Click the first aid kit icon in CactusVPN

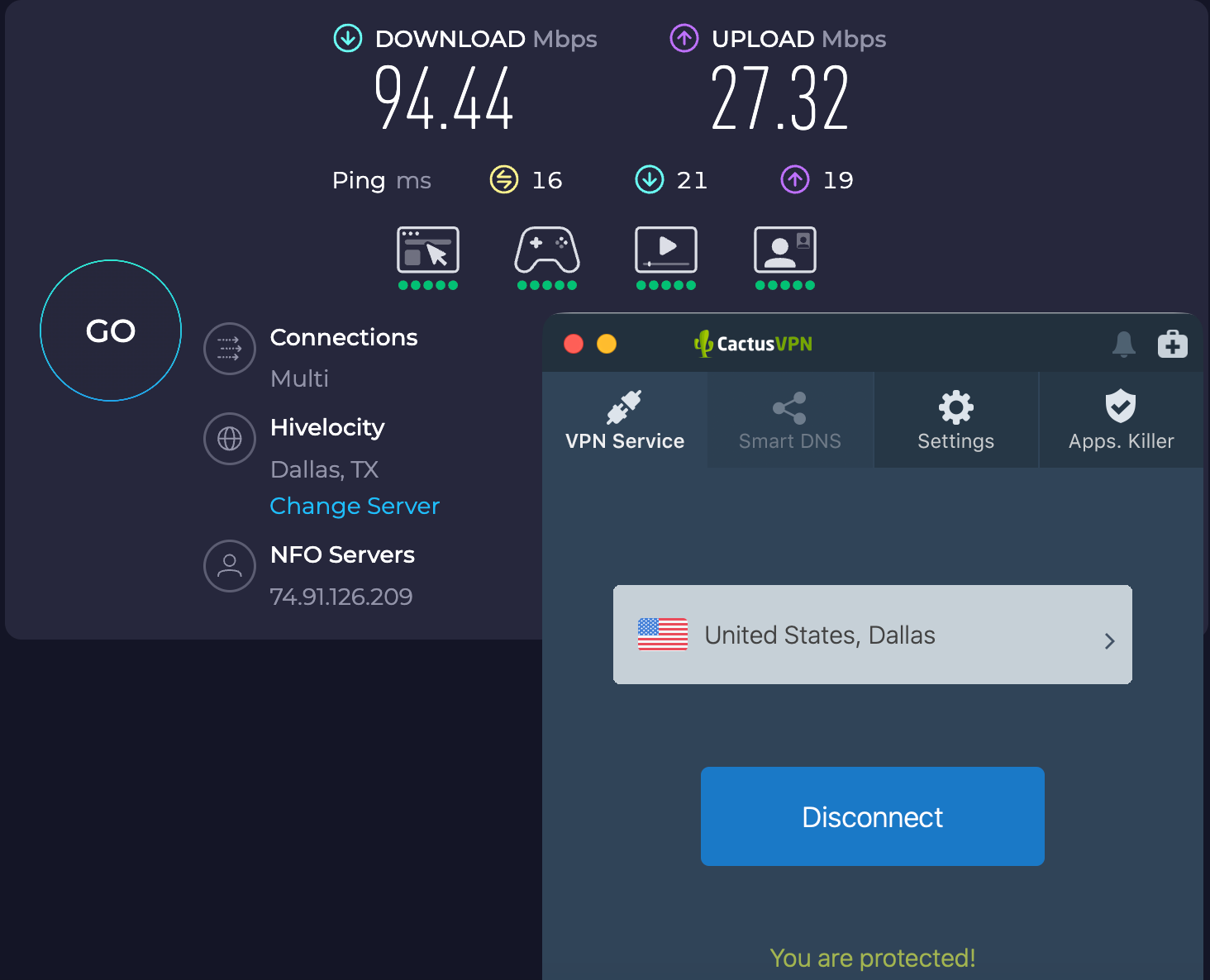click(1172, 344)
